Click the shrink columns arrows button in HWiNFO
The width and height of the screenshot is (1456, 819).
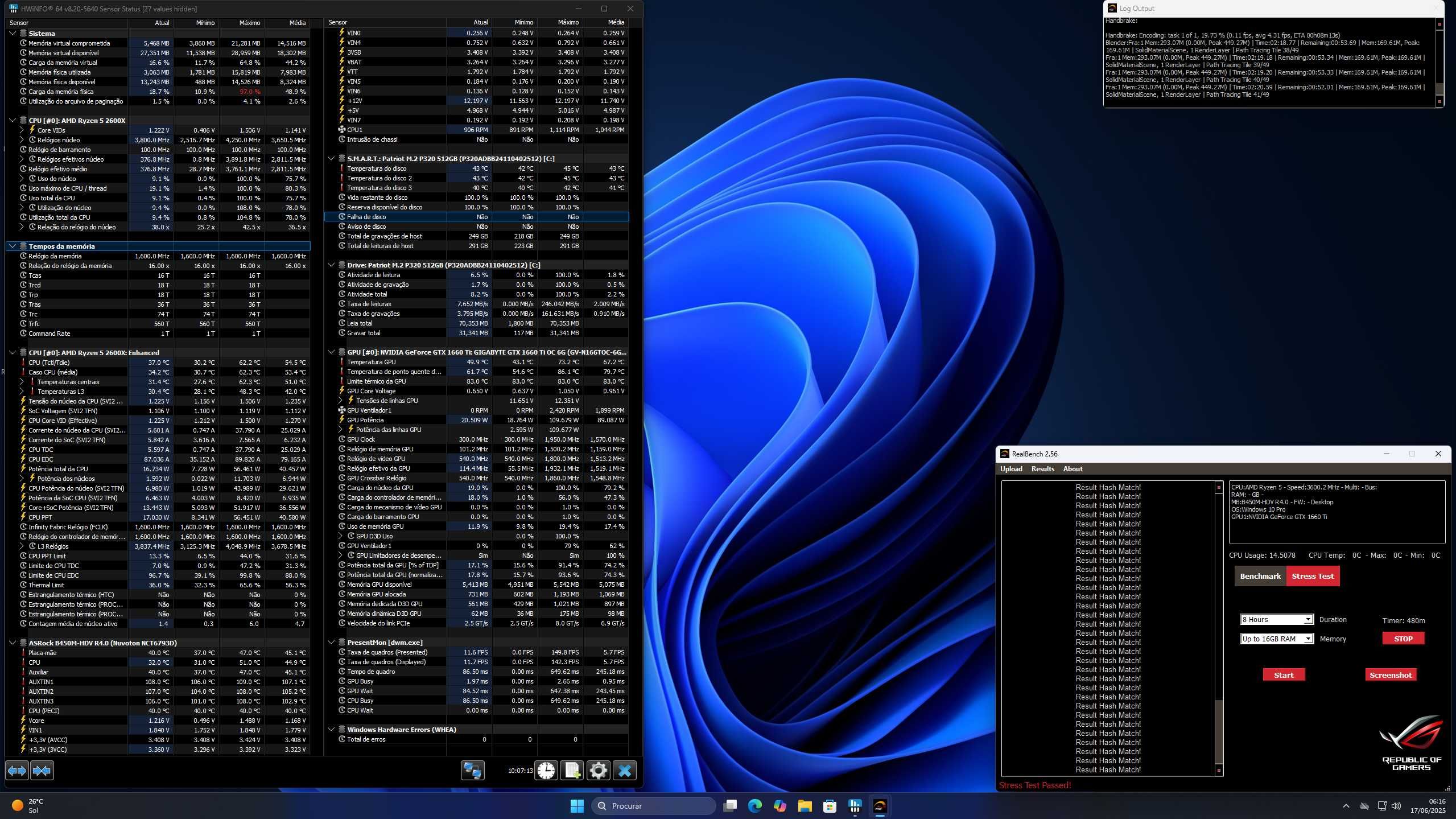tap(42, 771)
